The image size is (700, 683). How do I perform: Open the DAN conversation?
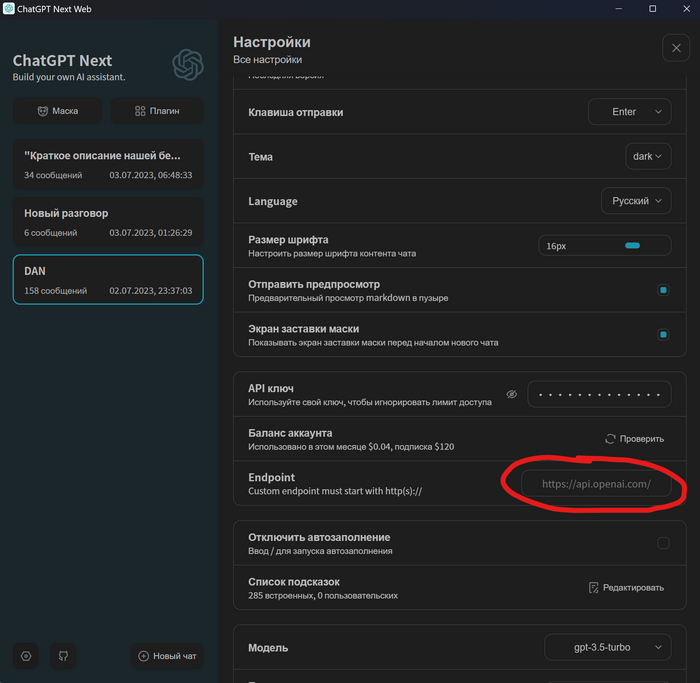[x=108, y=280]
